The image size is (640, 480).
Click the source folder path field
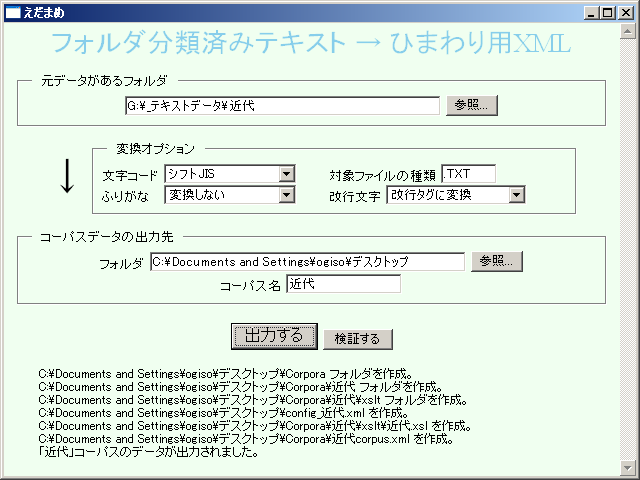(282, 105)
